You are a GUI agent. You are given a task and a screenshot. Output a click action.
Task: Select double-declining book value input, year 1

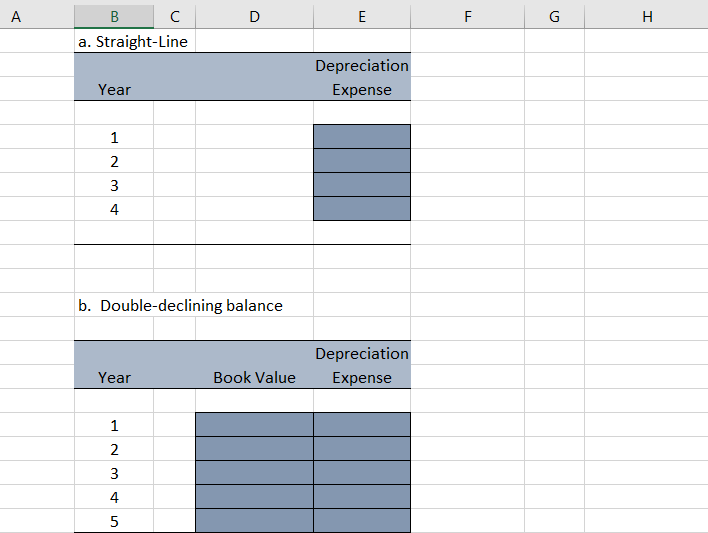point(255,425)
